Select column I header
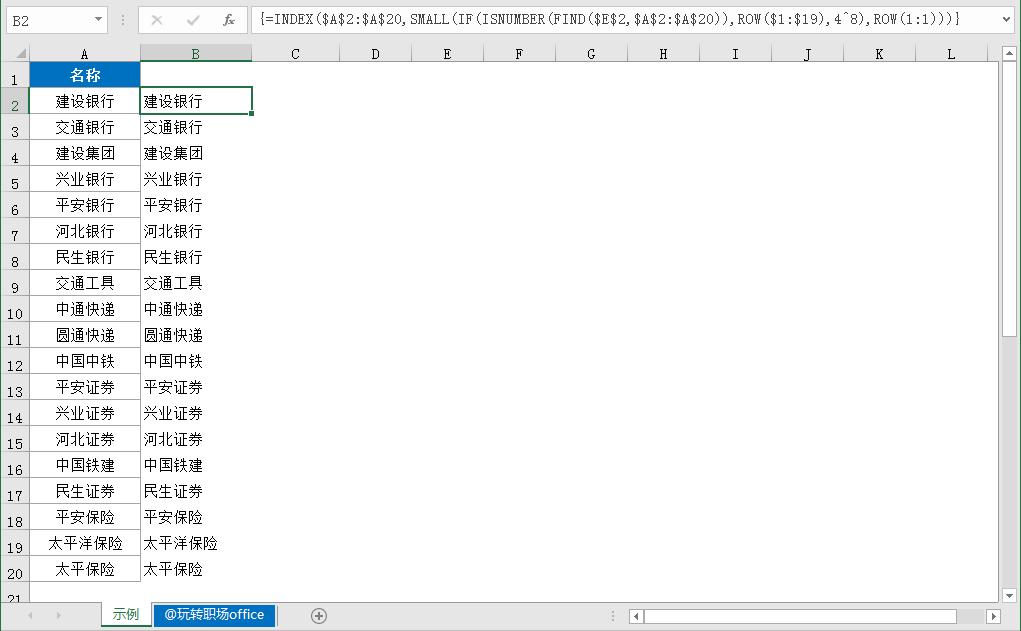The image size is (1021, 631). click(x=735, y=54)
